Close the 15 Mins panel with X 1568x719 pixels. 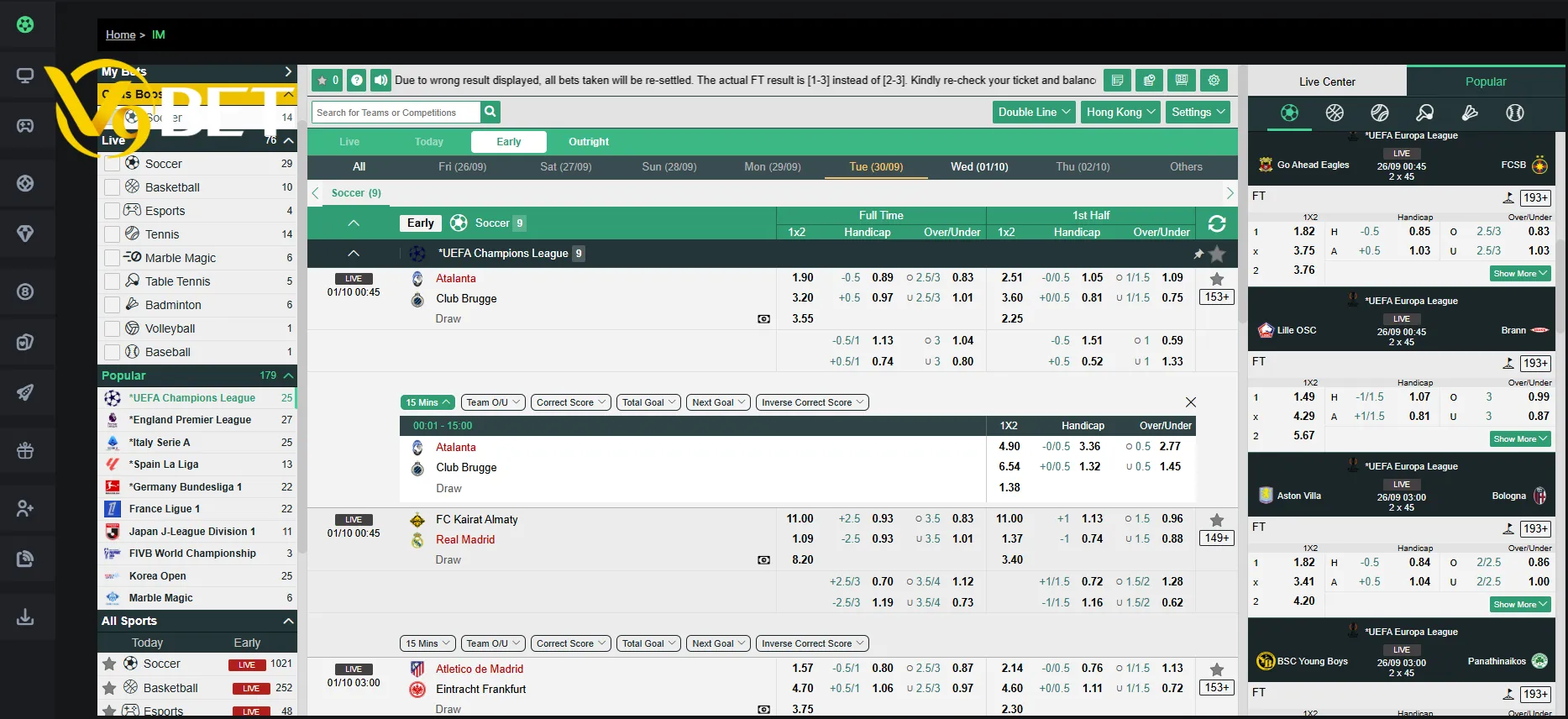pyautogui.click(x=1190, y=402)
